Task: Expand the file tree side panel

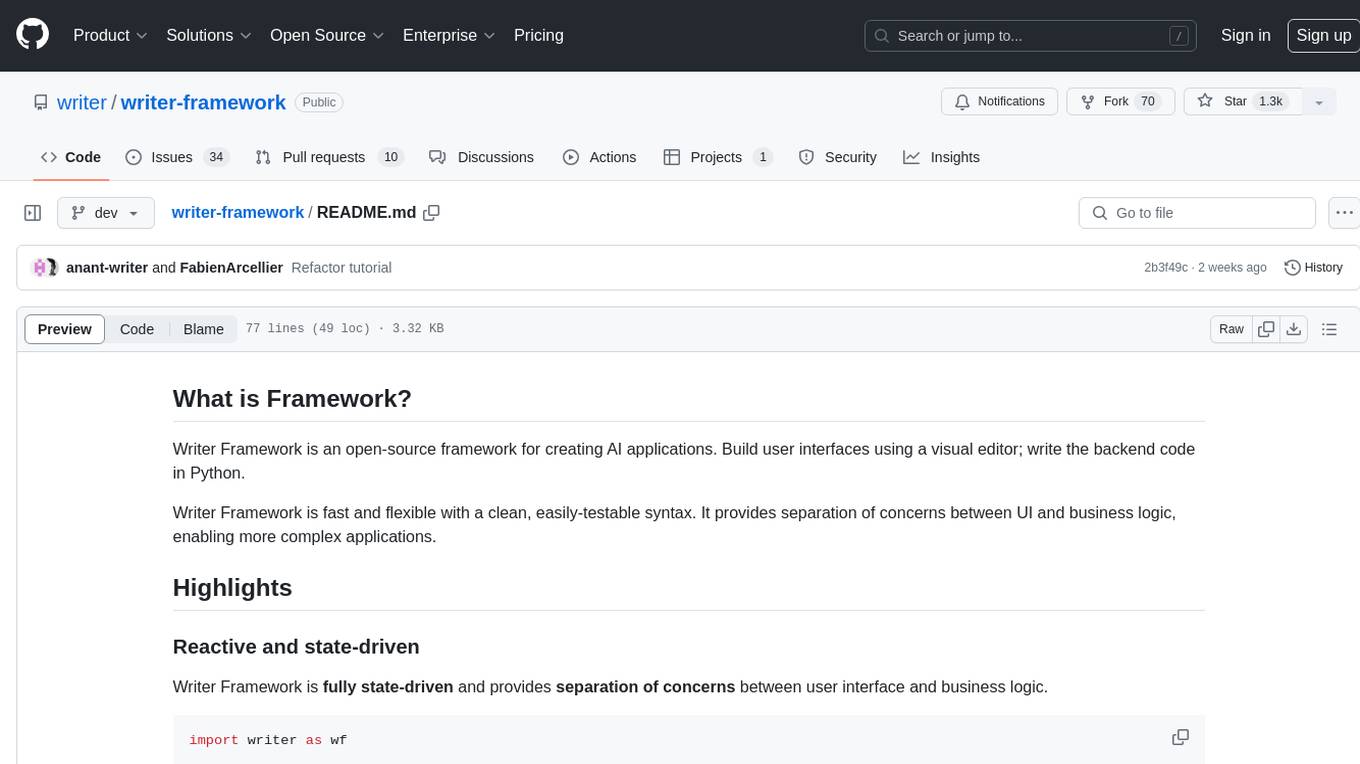Action: (33, 213)
